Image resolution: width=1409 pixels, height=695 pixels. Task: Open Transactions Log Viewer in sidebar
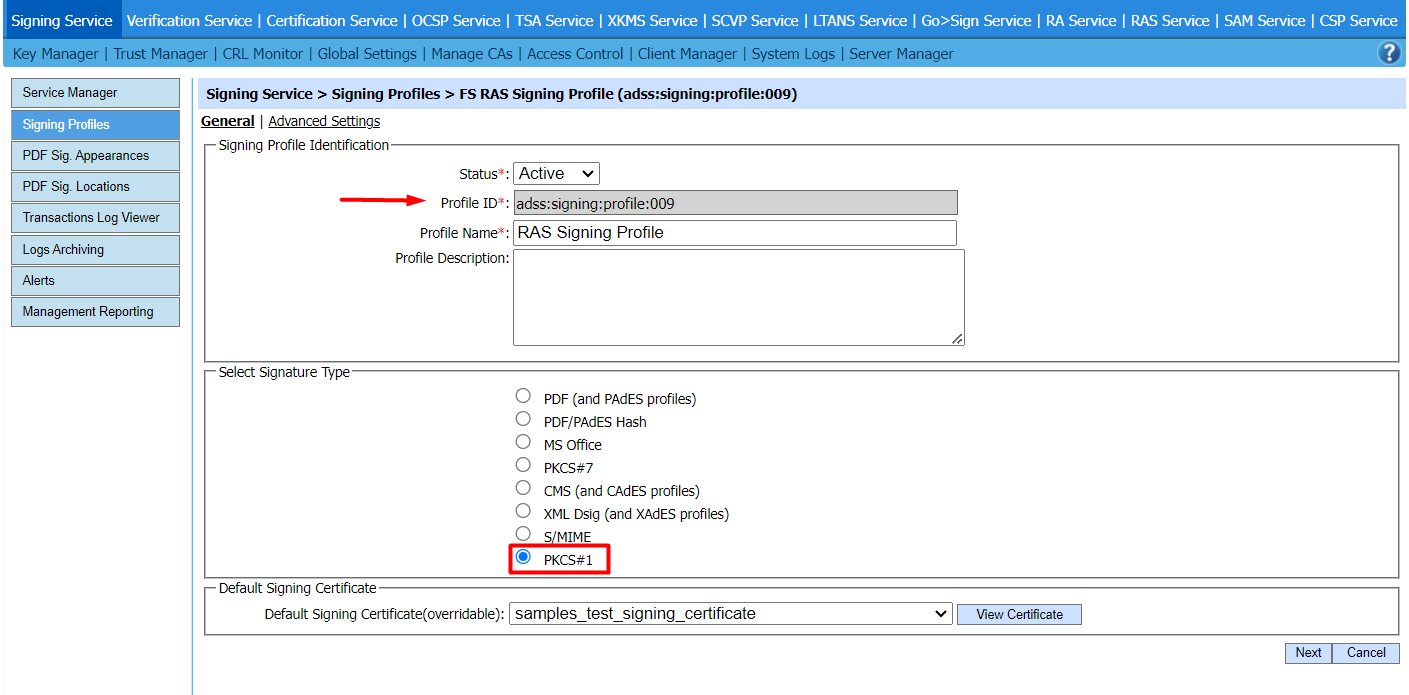click(94, 218)
